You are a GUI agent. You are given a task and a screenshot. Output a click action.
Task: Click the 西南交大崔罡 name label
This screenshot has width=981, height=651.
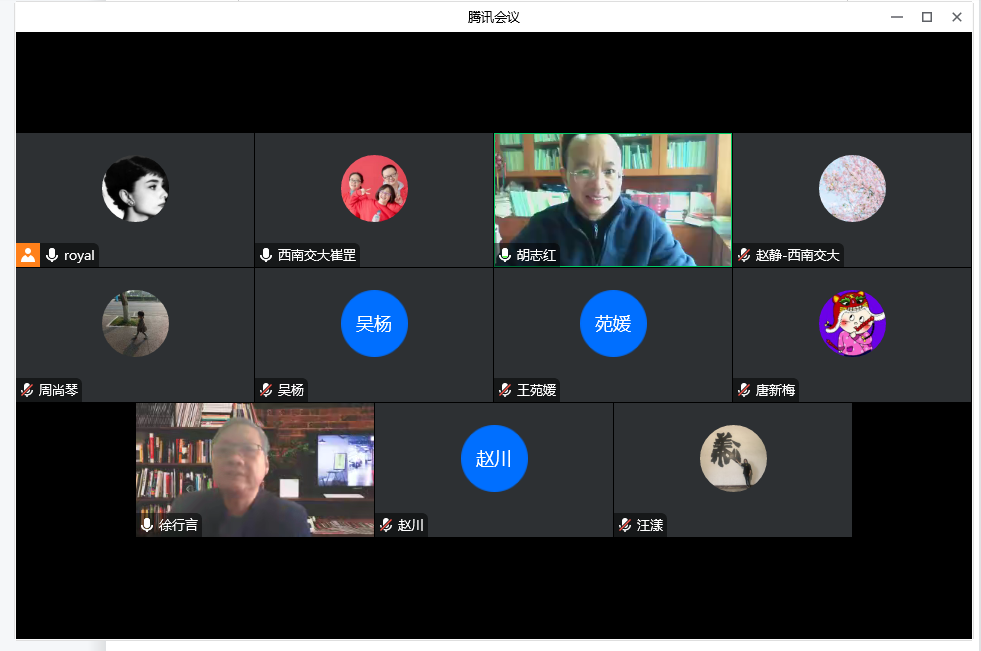316,255
